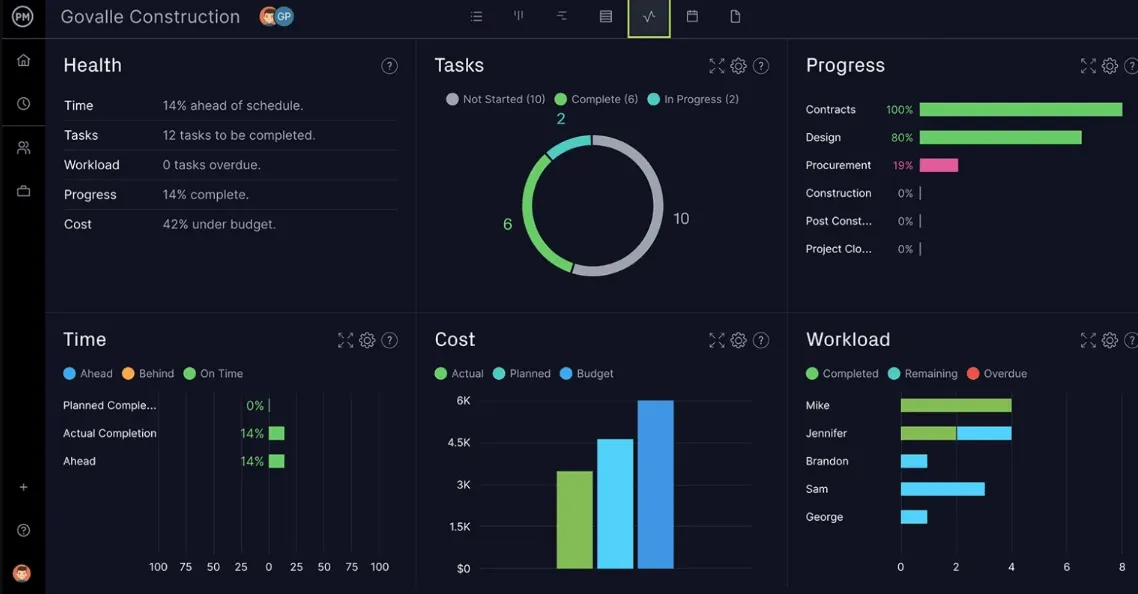This screenshot has height=594, width=1138.
Task: Expand the Progress widget to fullscreen
Action: [1088, 66]
